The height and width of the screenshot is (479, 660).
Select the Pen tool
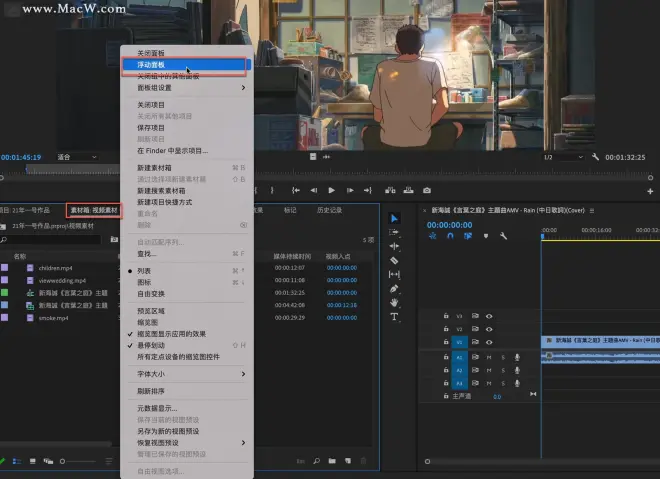click(x=394, y=289)
